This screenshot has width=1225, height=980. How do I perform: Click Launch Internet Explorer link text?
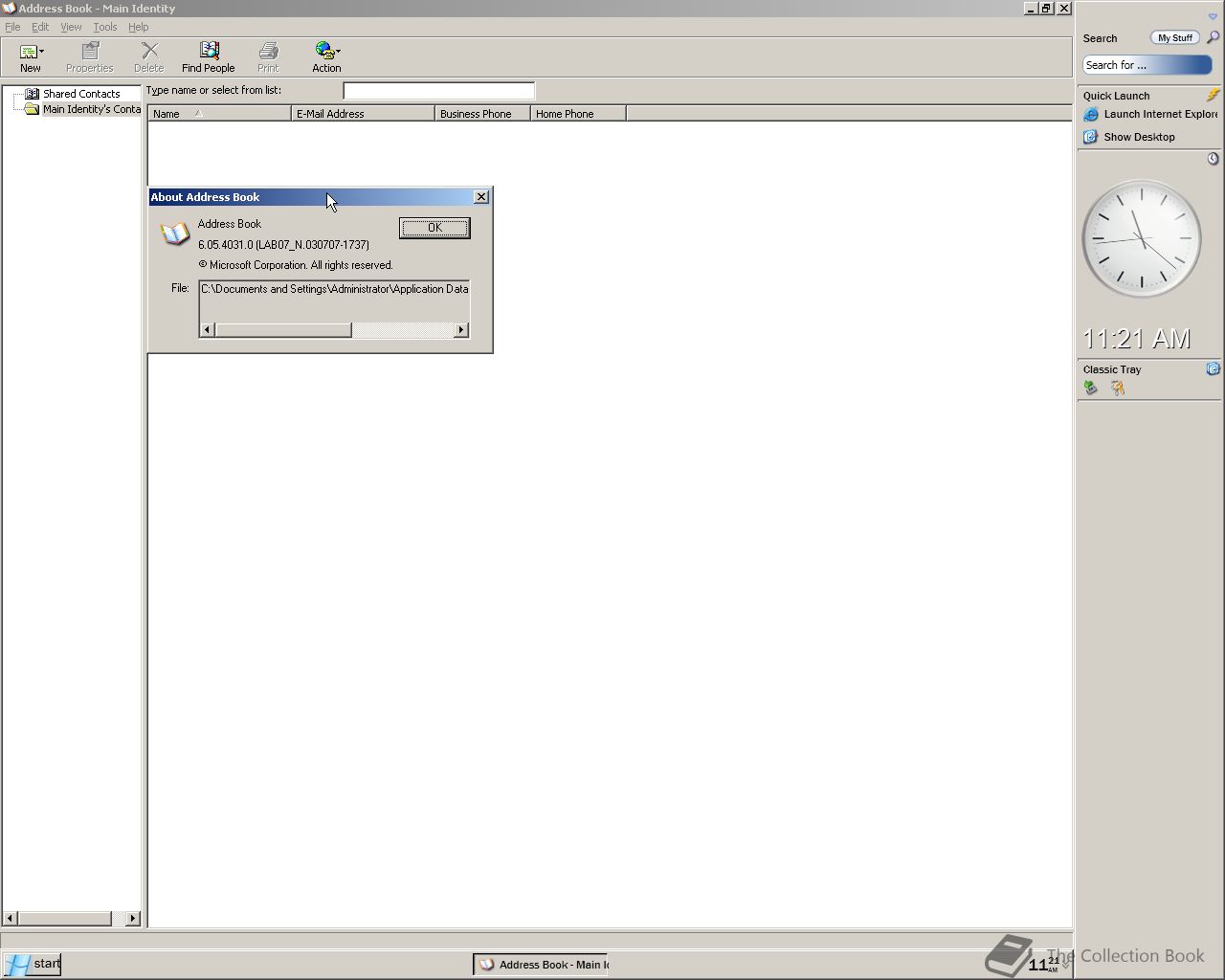(1160, 114)
